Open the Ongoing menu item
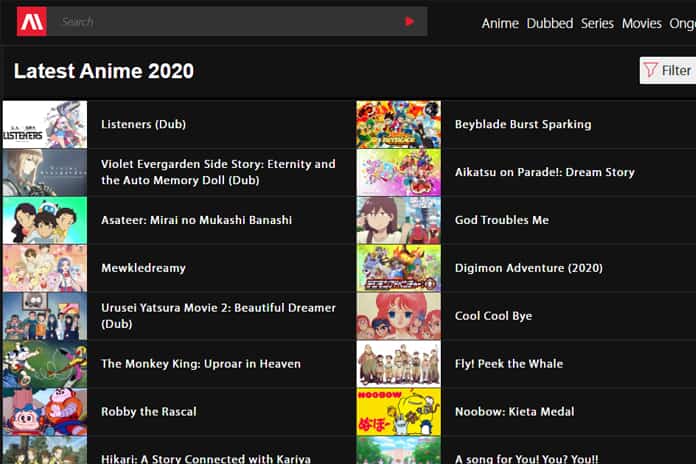696x464 pixels. (x=683, y=23)
